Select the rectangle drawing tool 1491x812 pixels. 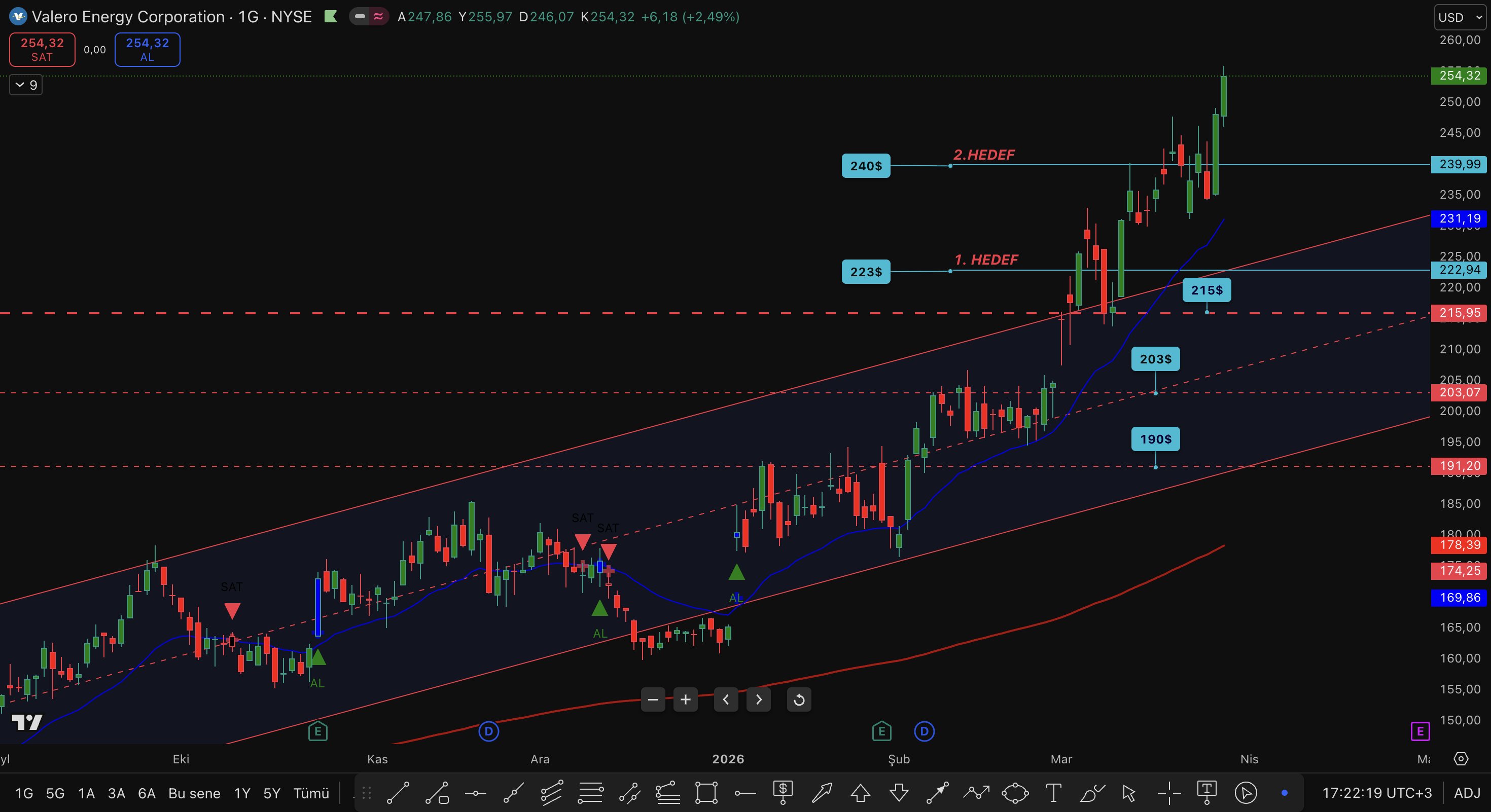pyautogui.click(x=706, y=792)
